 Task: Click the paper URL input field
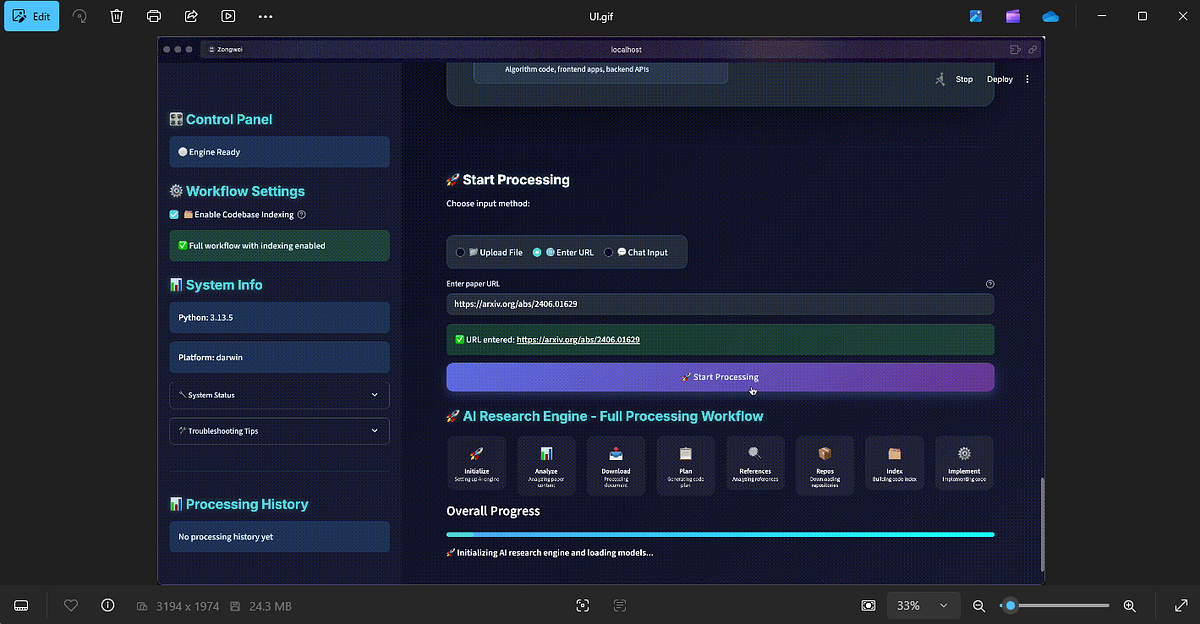coord(719,303)
